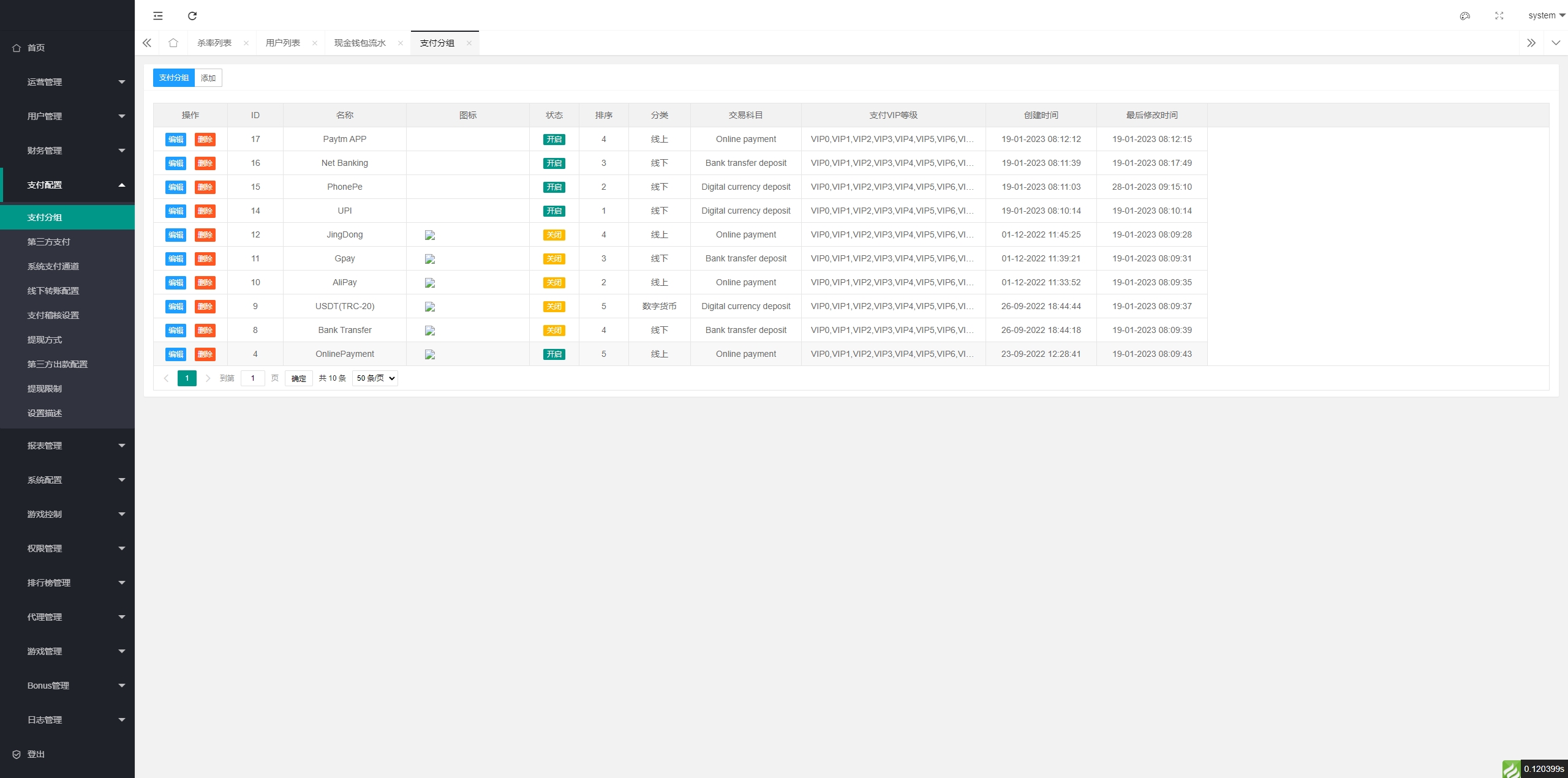The width and height of the screenshot is (1568, 778).
Task: Toggle the fullscreen icon
Action: click(1499, 16)
